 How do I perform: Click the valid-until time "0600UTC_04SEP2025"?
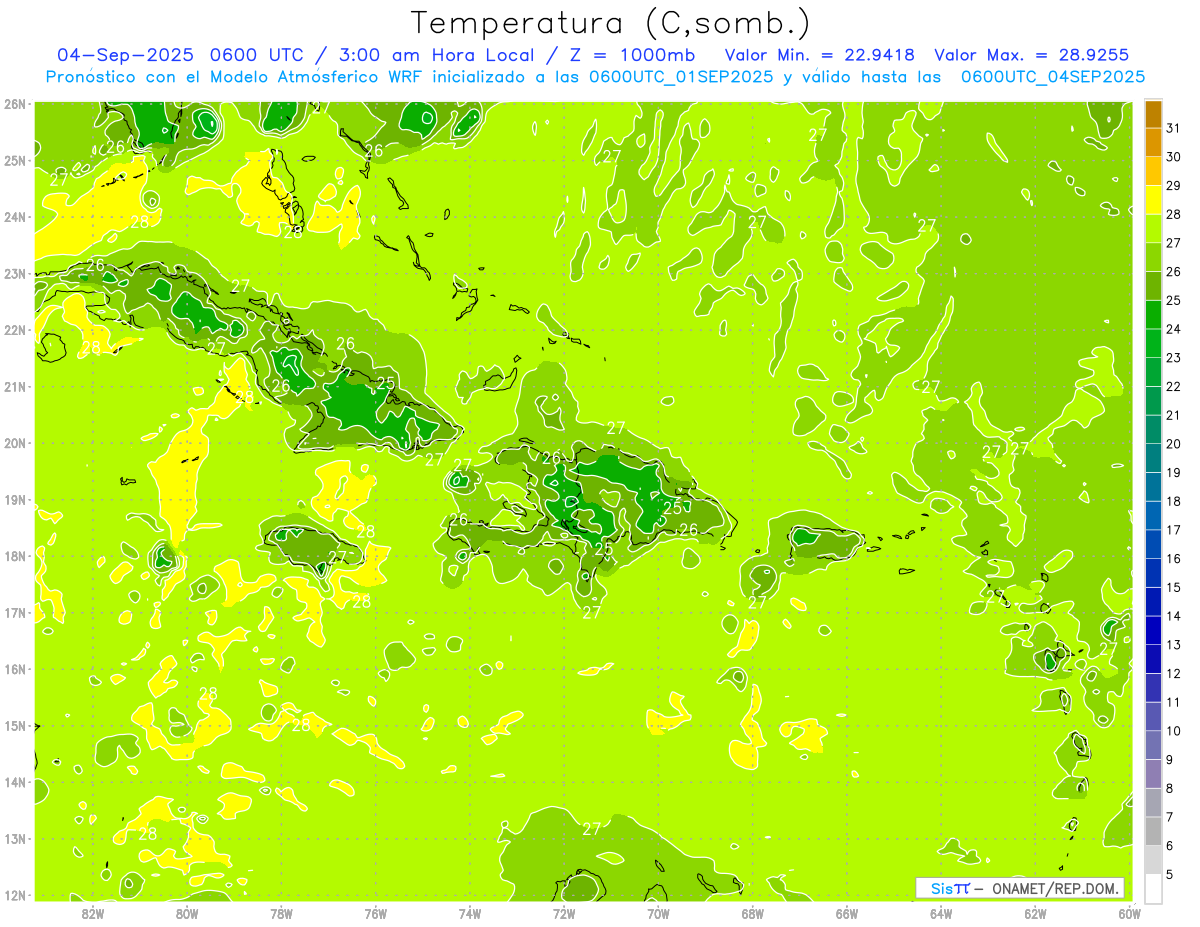(x=1053, y=77)
